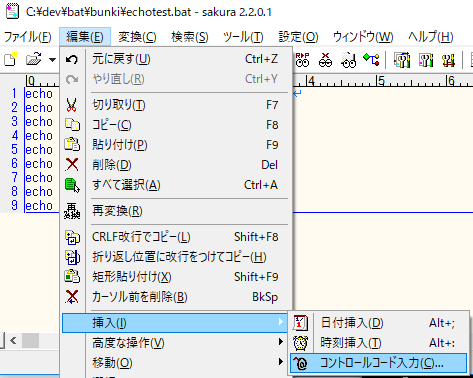Screen dimensions: 473x378
Task: Expand the 移動(O) submenu
Action: (175, 363)
